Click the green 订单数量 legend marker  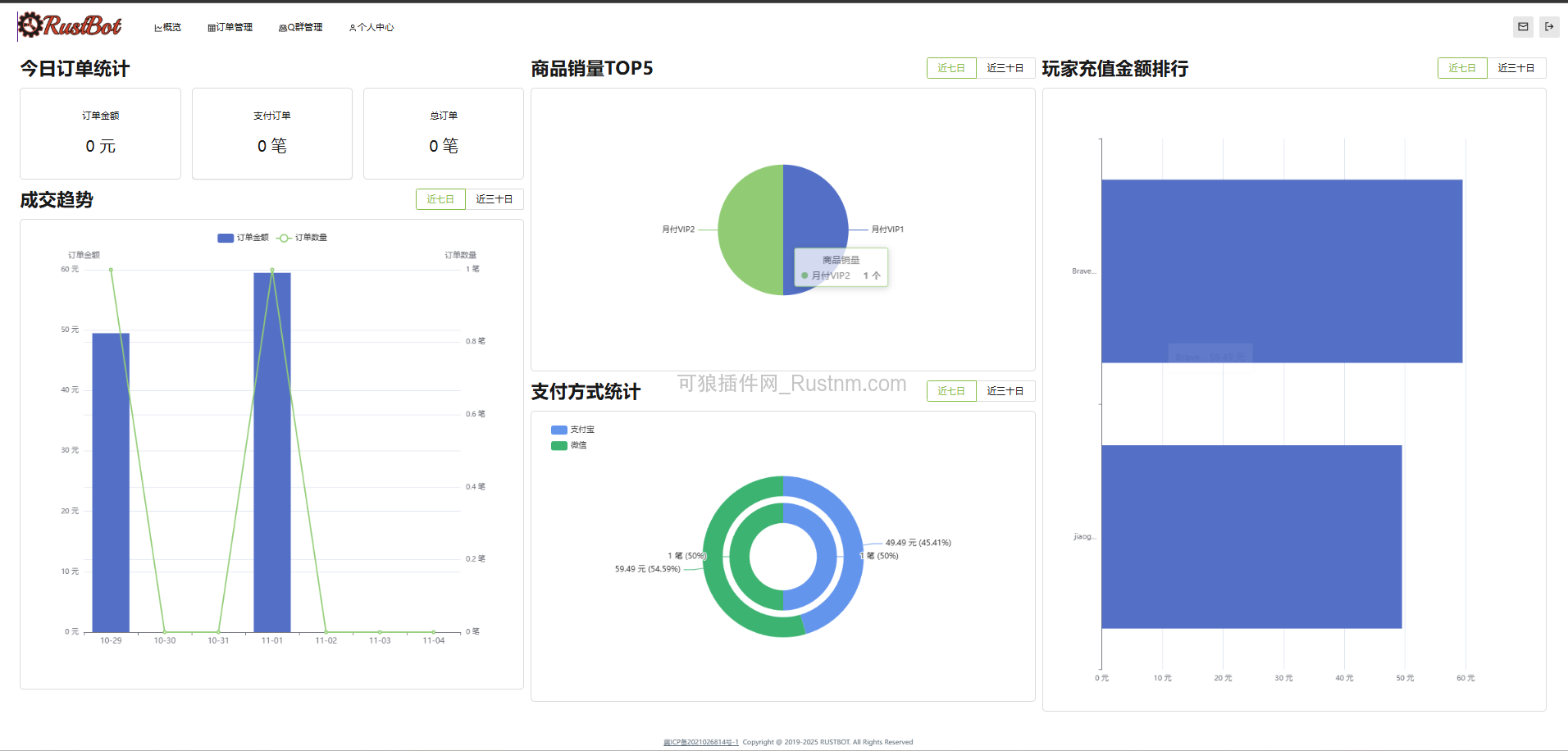[284, 238]
